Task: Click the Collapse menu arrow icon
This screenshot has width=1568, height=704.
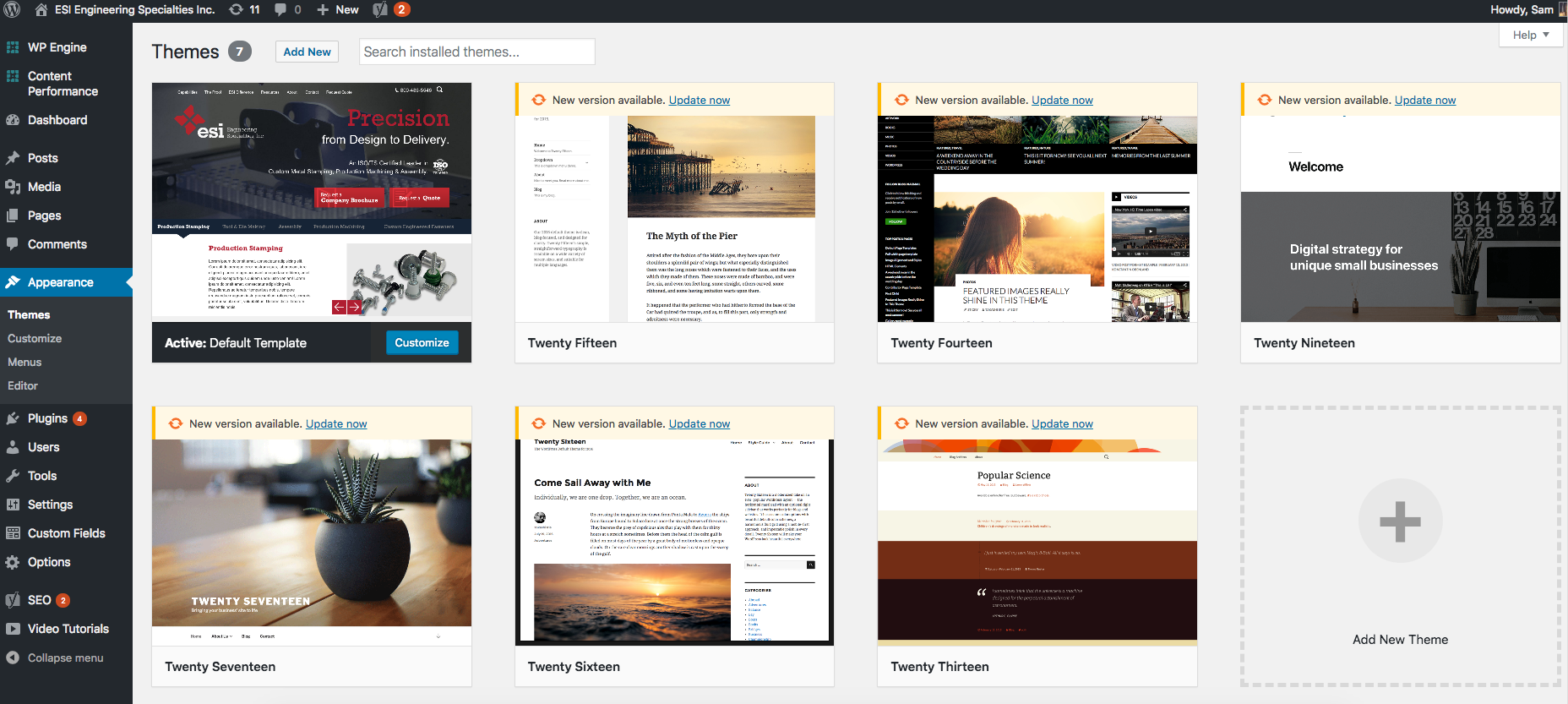Action: 13,658
